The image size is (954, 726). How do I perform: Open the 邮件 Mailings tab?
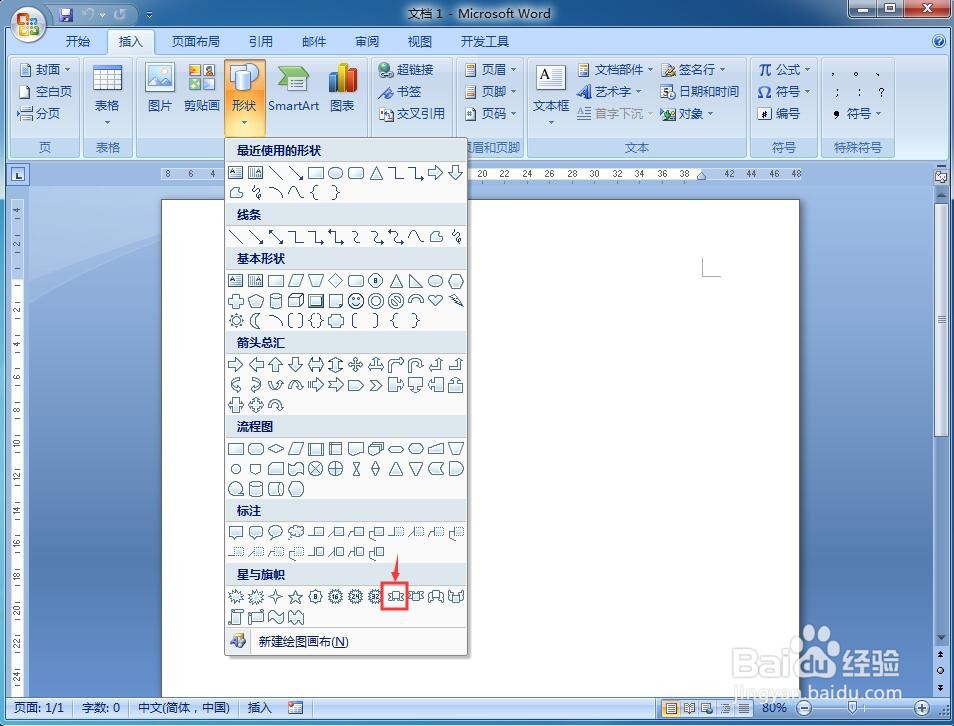(x=314, y=41)
